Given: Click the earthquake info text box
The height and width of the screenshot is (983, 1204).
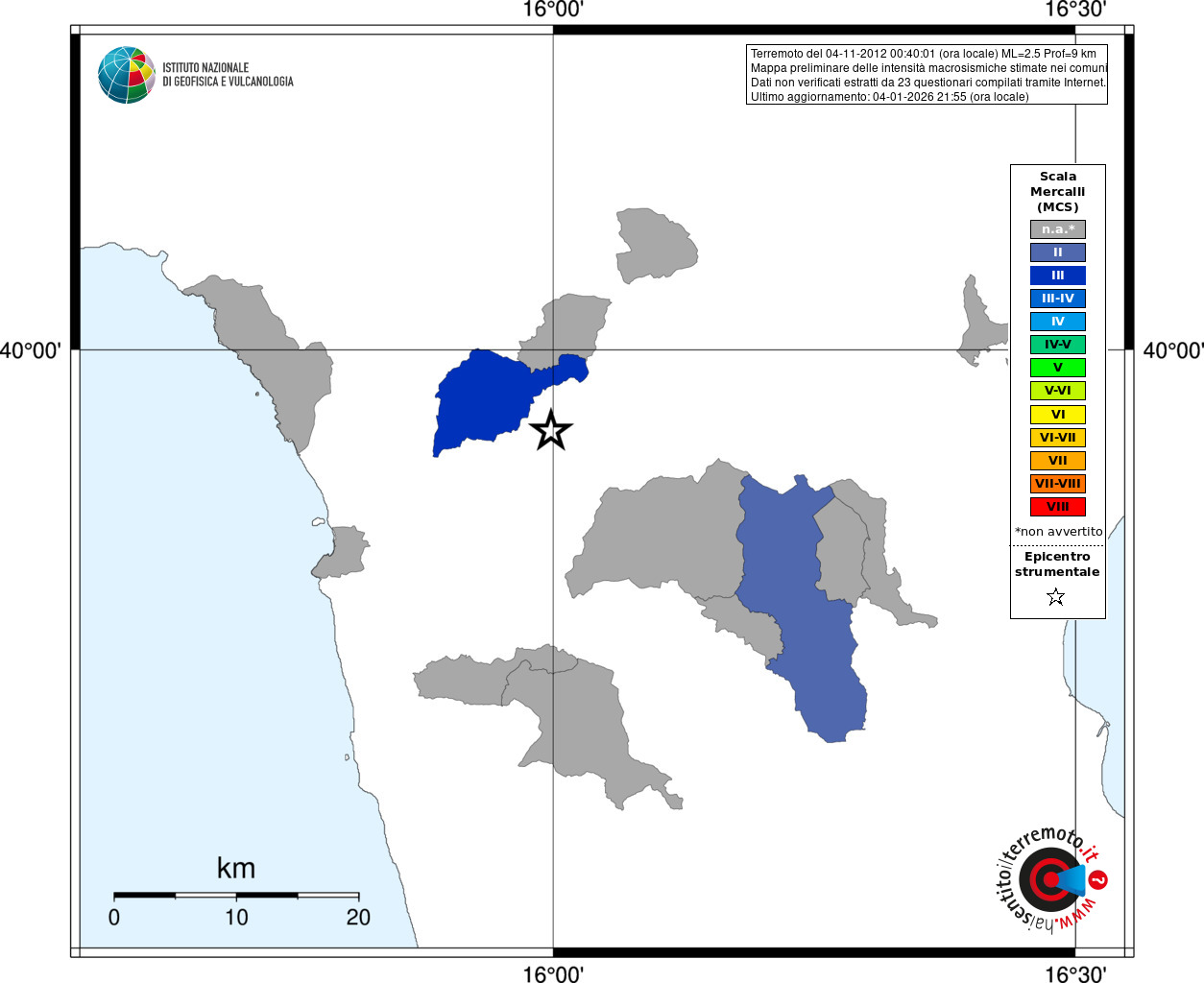Looking at the screenshot, I should (x=927, y=75).
